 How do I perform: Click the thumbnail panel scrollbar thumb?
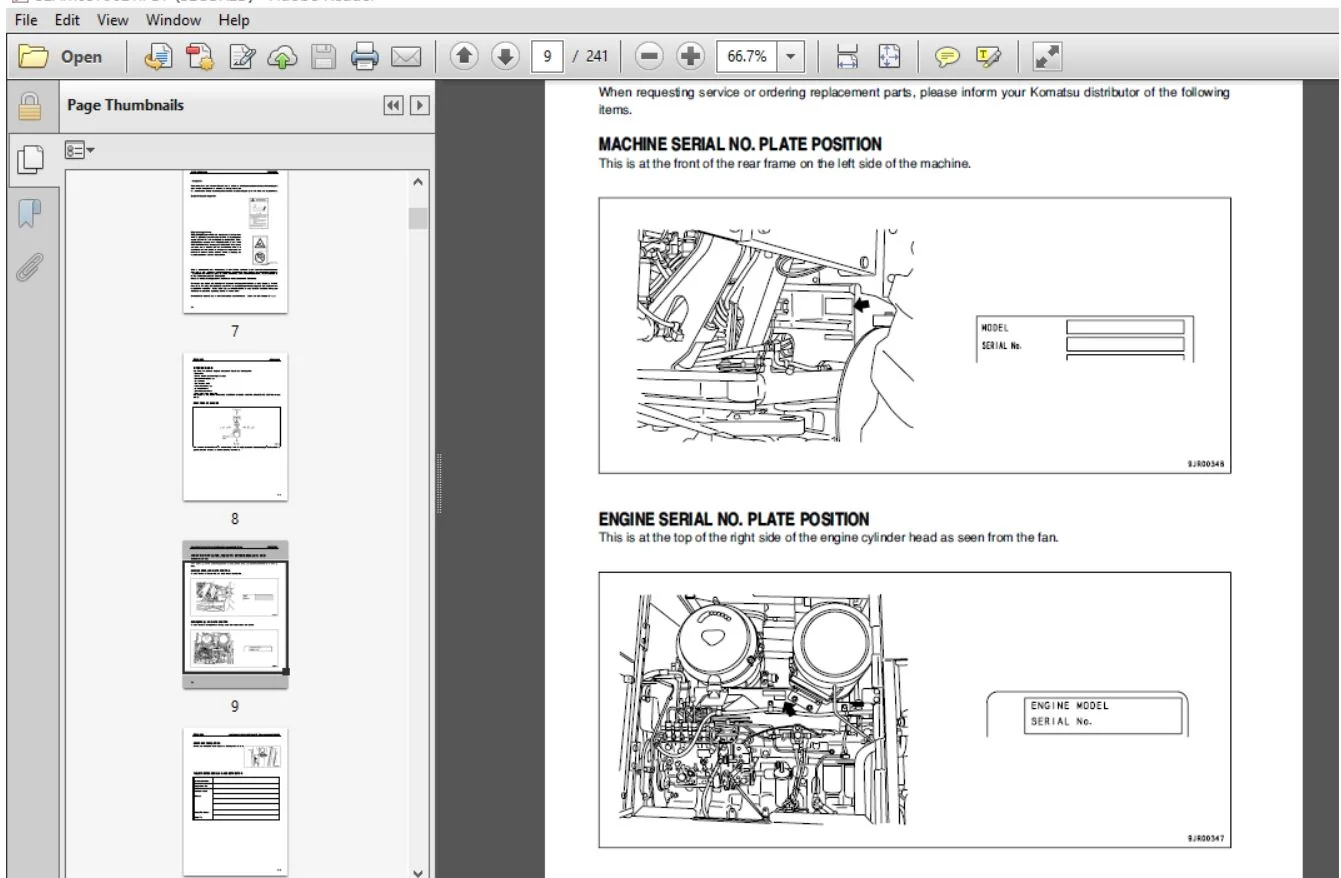pyautogui.click(x=418, y=218)
